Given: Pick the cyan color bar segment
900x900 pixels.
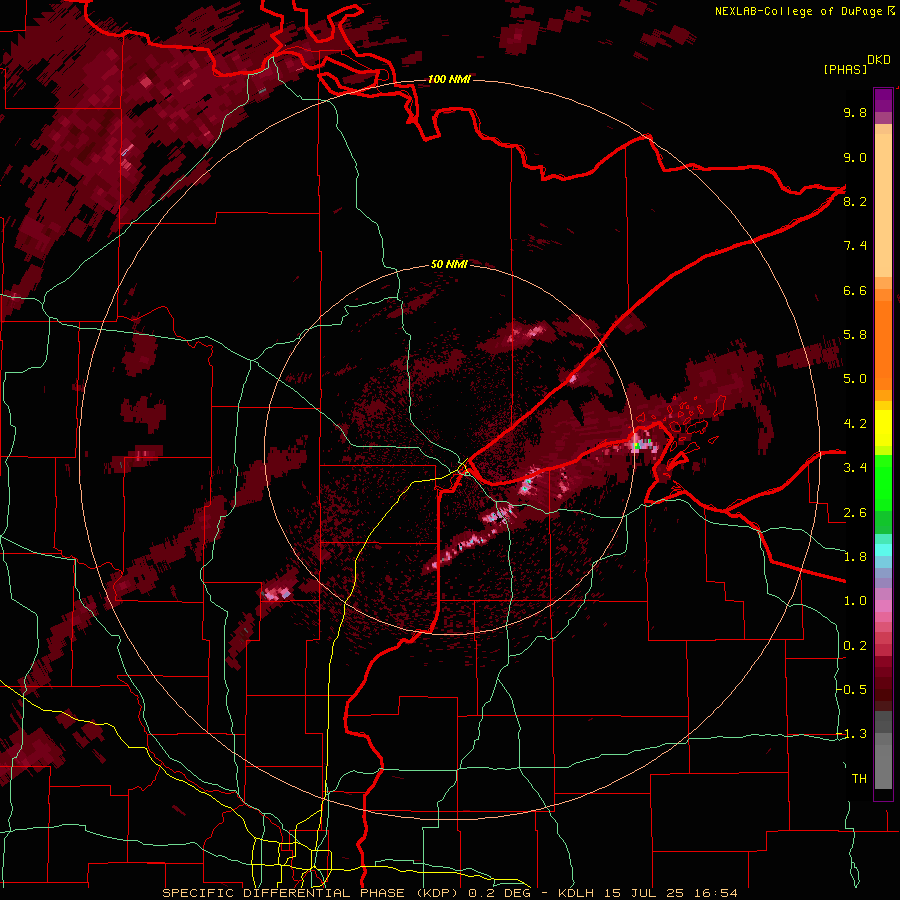Looking at the screenshot, I should point(883,550).
